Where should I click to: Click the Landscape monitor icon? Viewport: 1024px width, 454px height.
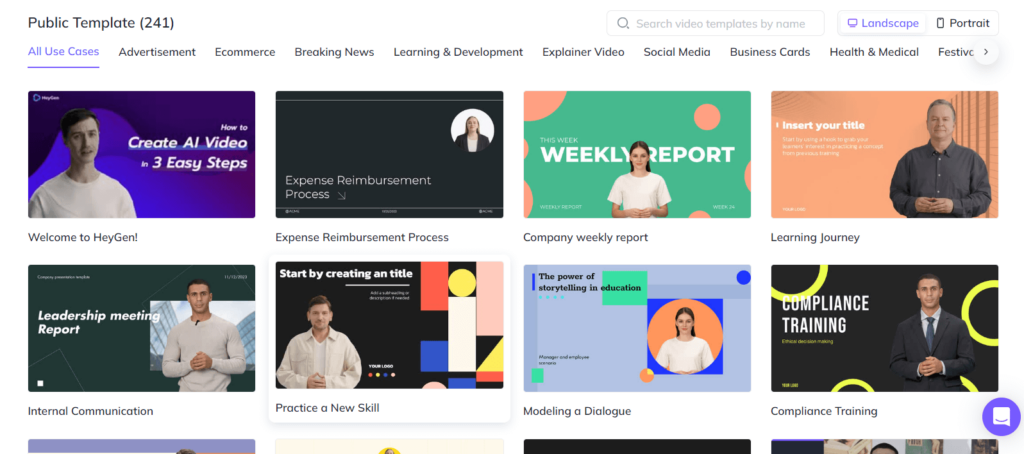click(x=852, y=24)
